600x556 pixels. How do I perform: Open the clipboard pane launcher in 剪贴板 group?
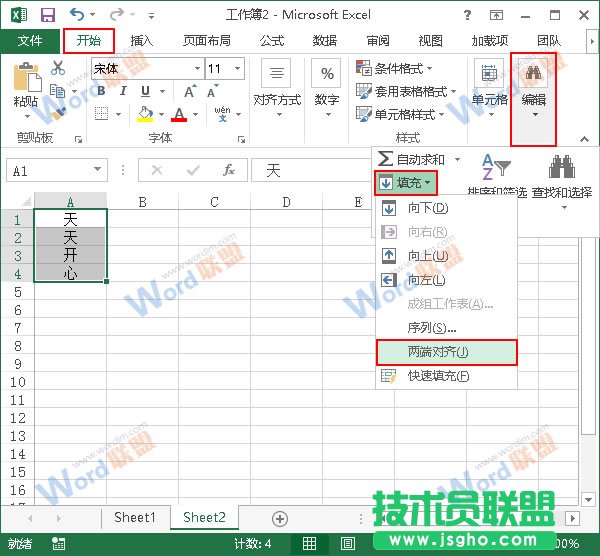[78, 139]
